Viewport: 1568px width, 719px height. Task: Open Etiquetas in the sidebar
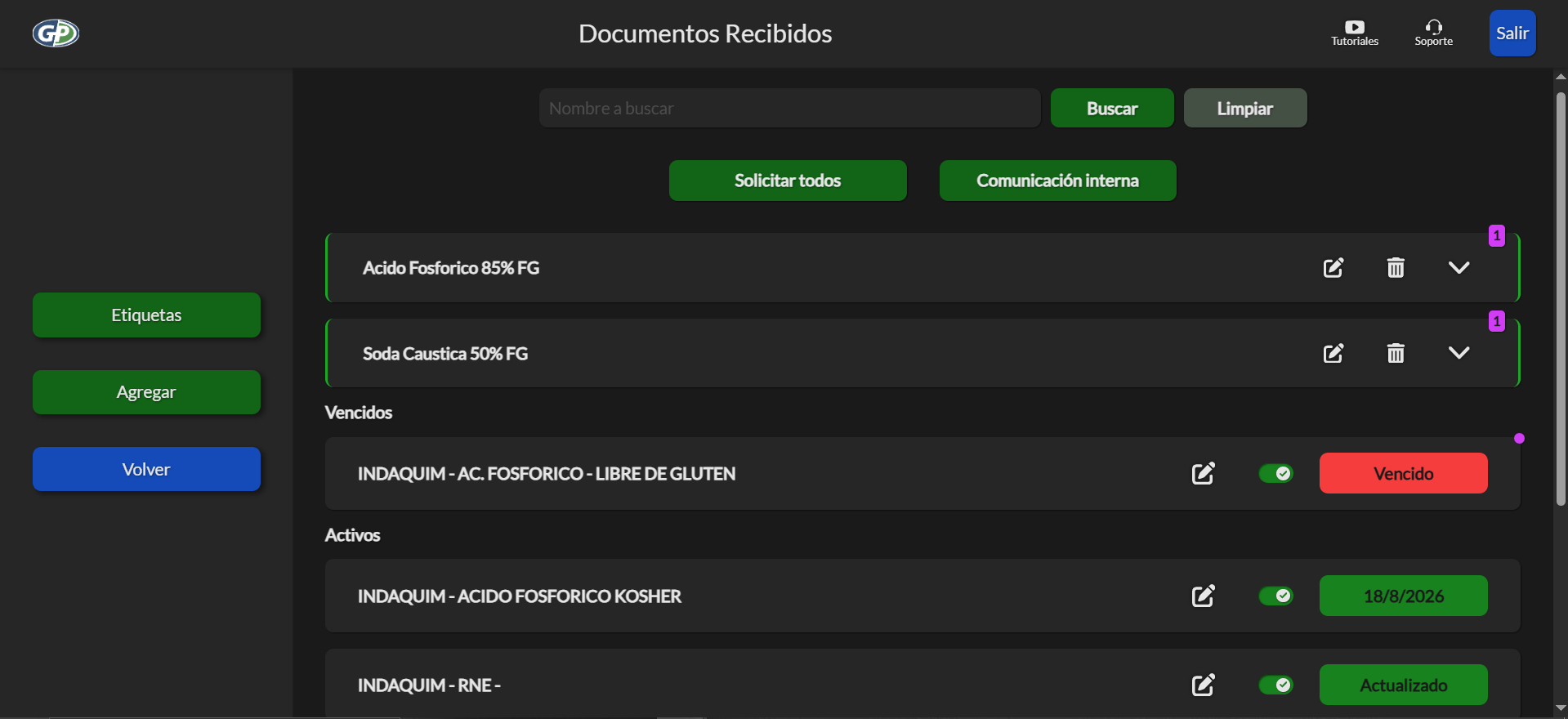[146, 315]
